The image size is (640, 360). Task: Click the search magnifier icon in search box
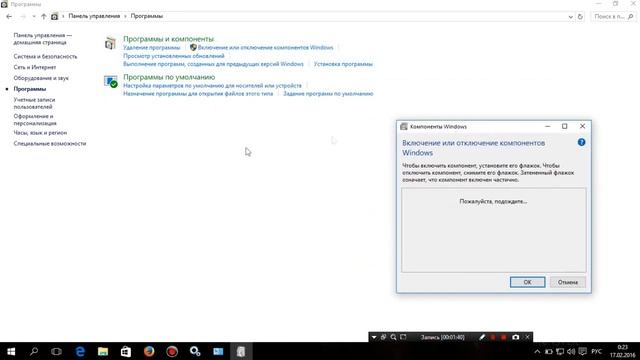pos(631,16)
